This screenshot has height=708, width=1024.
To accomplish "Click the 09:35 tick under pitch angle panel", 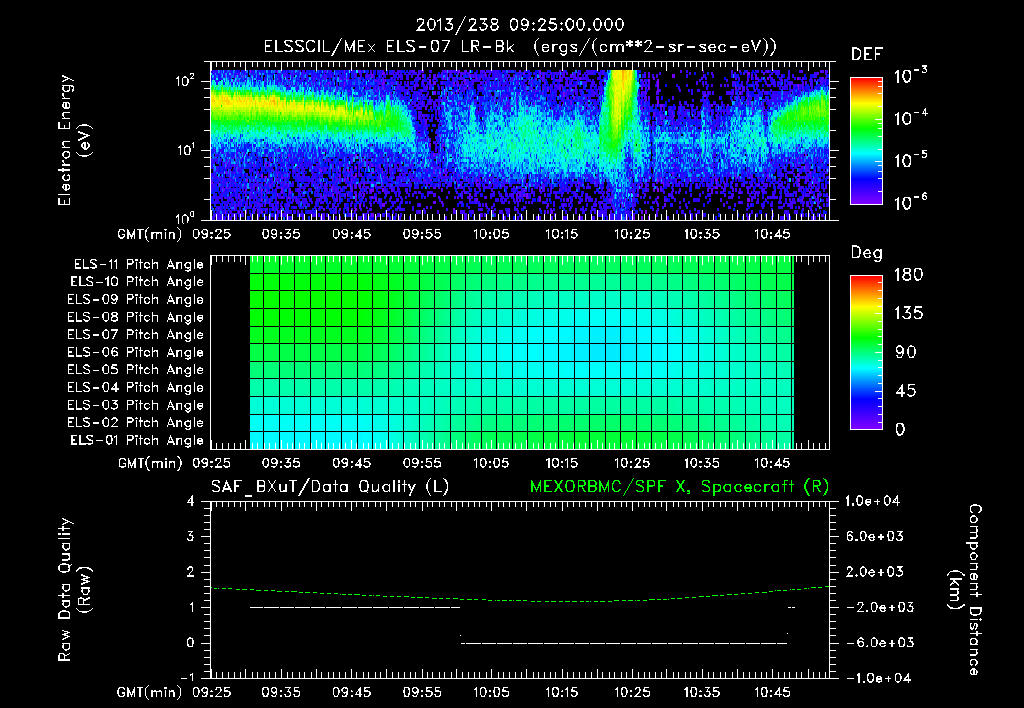I will tap(281, 463).
